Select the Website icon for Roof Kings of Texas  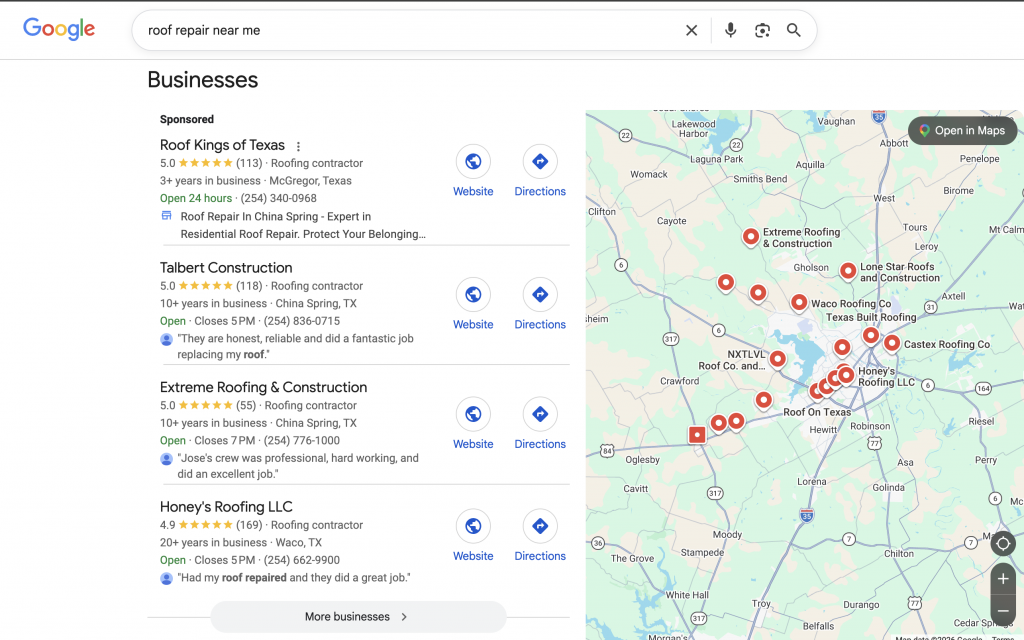473,161
